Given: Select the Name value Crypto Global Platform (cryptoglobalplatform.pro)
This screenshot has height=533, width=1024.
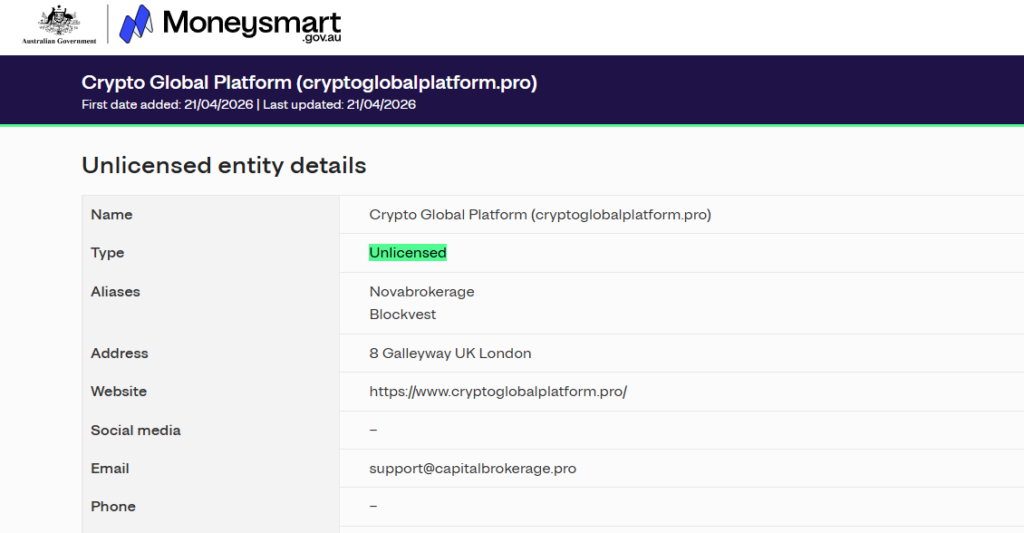Looking at the screenshot, I should tap(540, 214).
